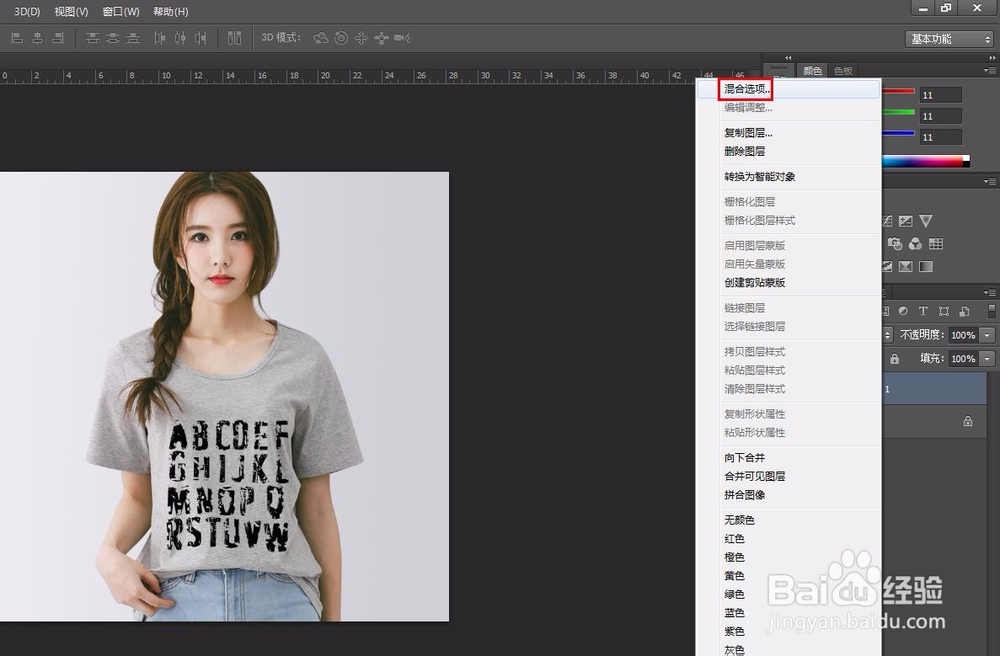Image resolution: width=1000 pixels, height=656 pixels.
Task: Select the 3D rotate mode icon in options bar
Action: tap(319, 39)
